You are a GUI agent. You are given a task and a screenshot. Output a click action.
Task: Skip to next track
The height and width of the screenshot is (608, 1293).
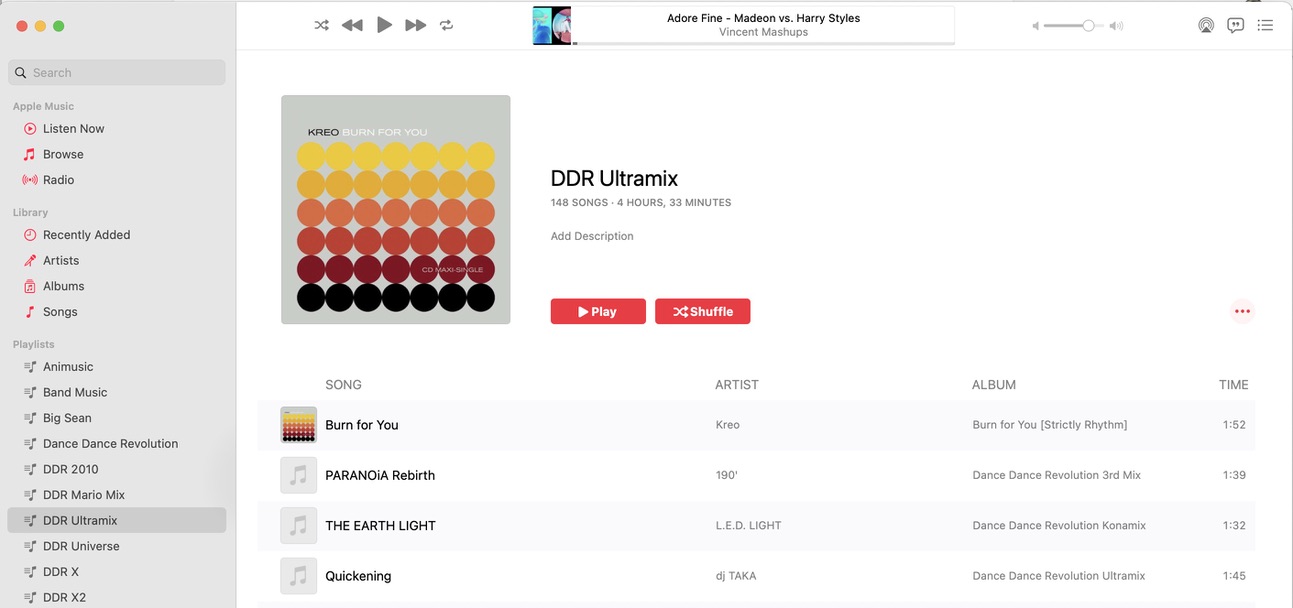click(416, 25)
